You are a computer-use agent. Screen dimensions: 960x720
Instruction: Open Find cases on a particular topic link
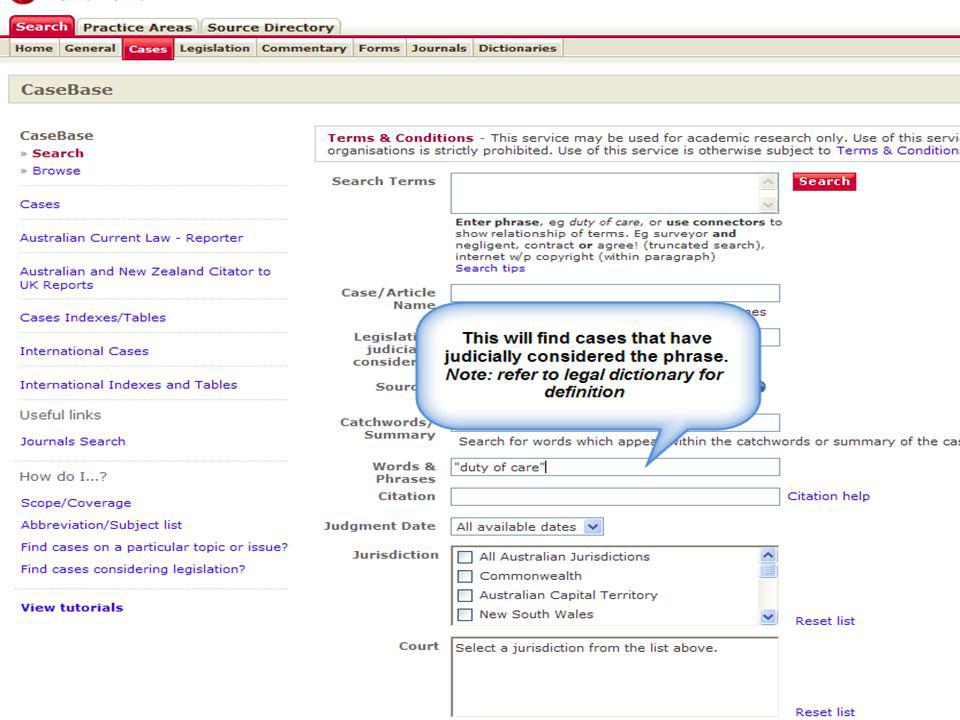(x=154, y=547)
